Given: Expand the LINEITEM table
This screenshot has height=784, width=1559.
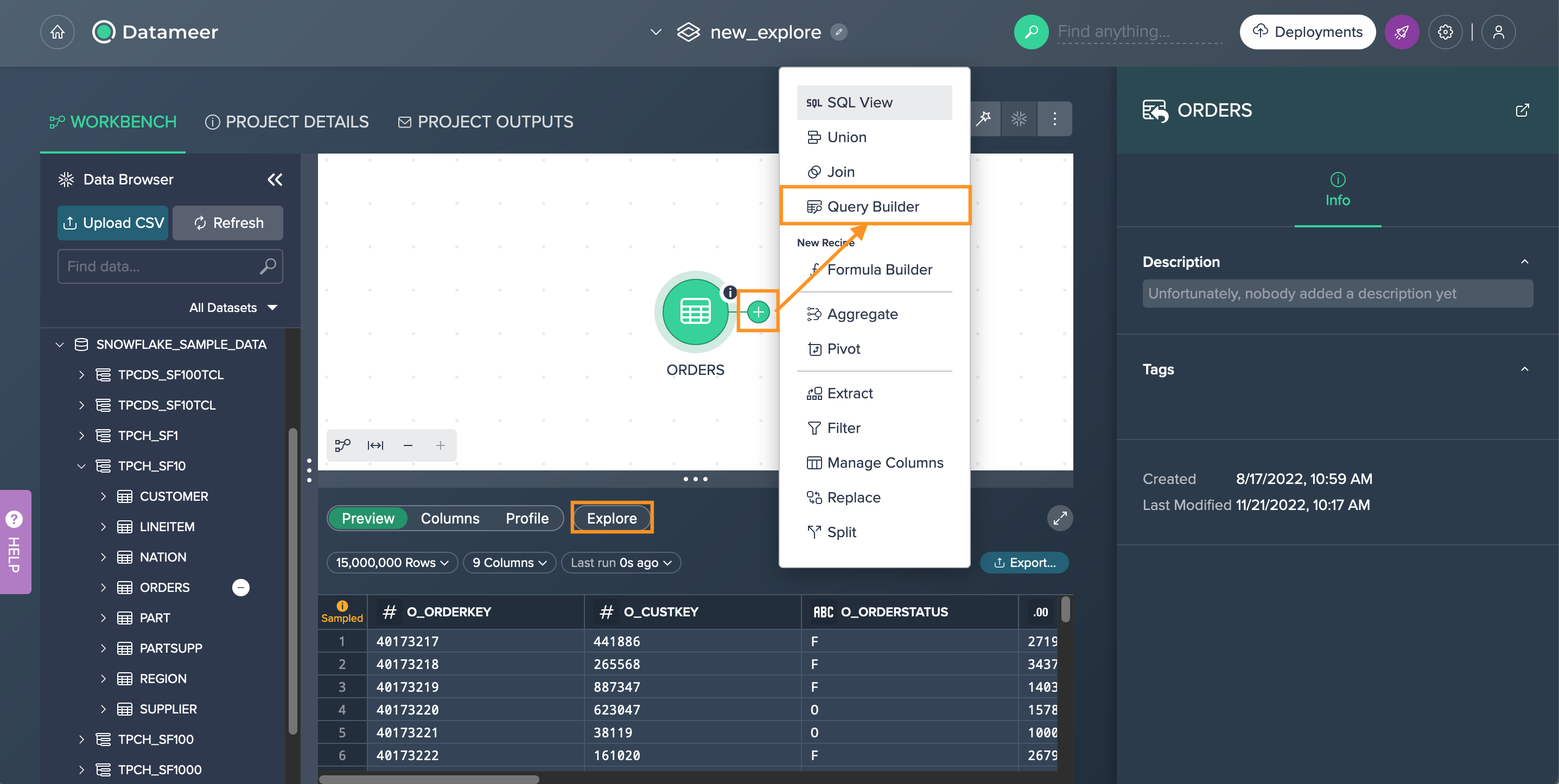Looking at the screenshot, I should click(103, 526).
